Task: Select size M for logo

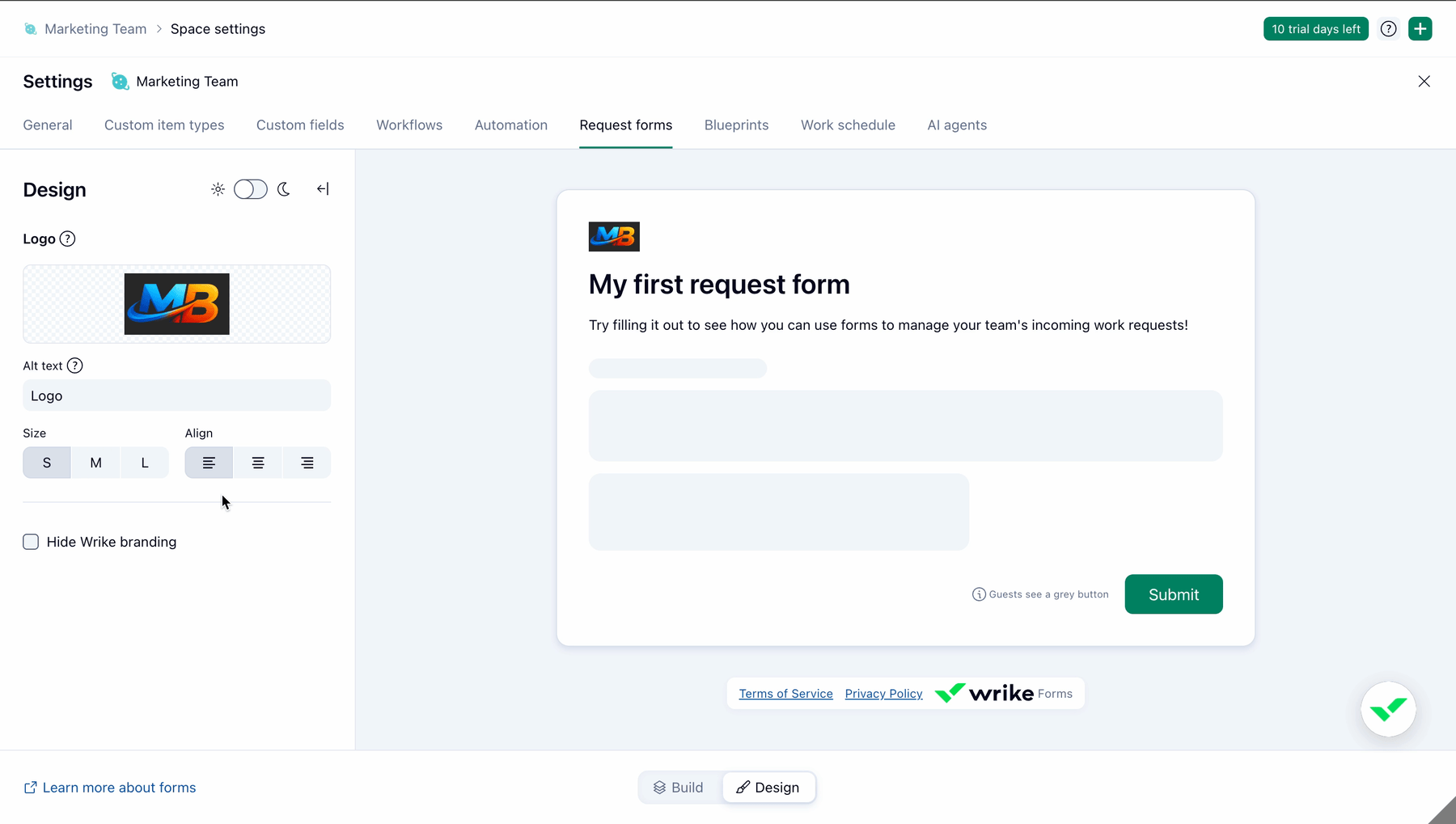Action: tap(95, 463)
